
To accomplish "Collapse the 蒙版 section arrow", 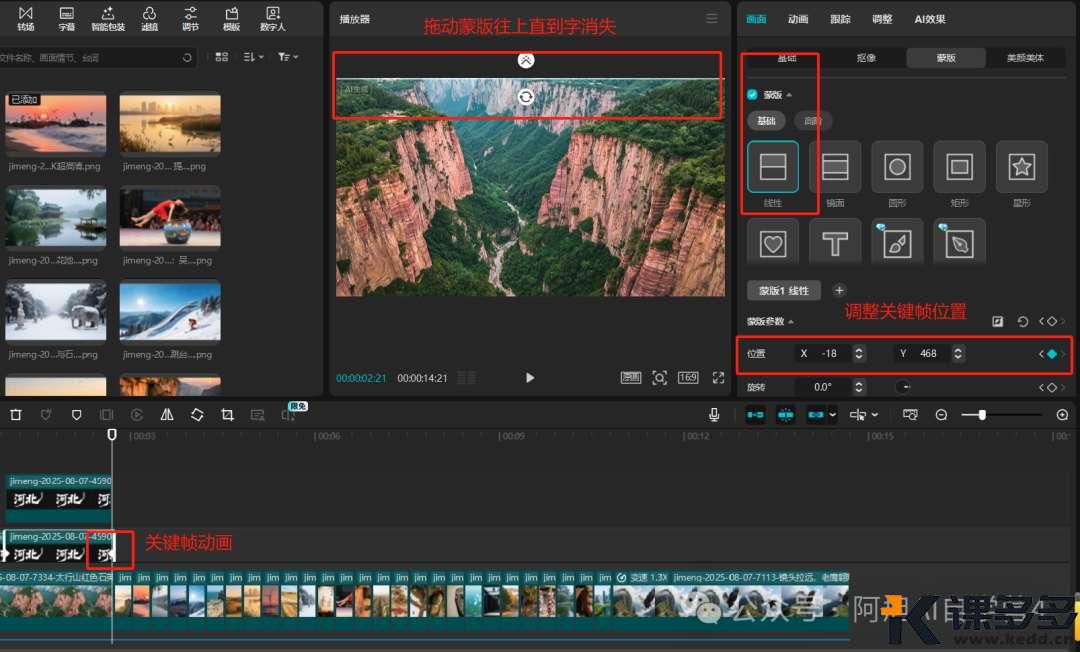I will click(x=789, y=95).
